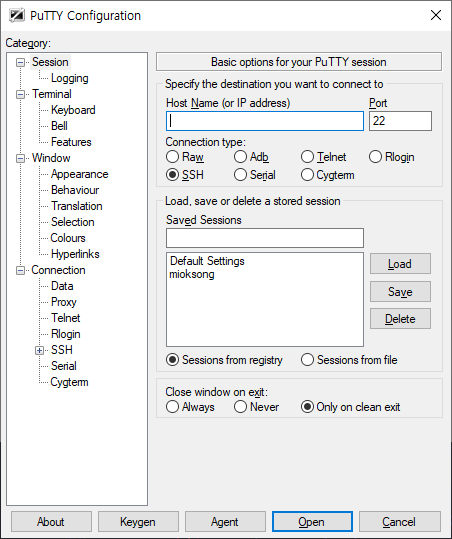Expand the SSH subcategory node
The height and width of the screenshot is (539, 452).
click(x=40, y=351)
